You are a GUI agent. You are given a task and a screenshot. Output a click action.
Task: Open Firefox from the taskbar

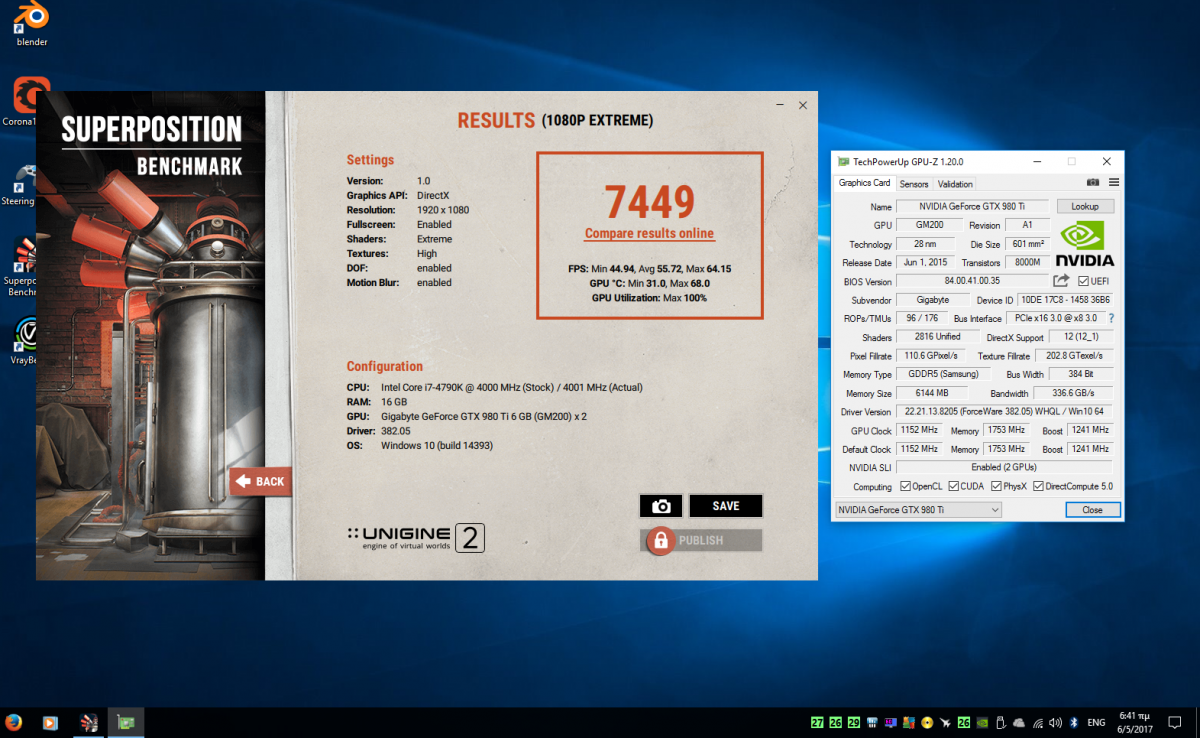tap(13, 722)
